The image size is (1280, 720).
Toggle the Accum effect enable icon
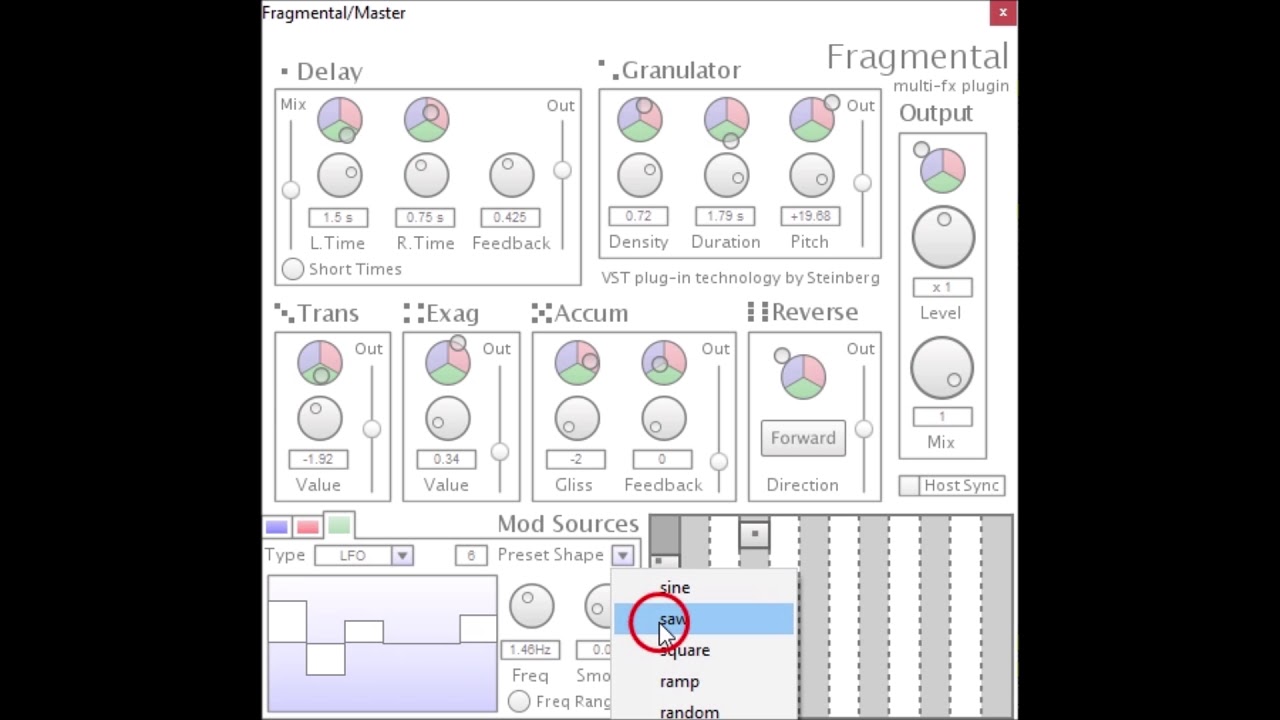point(542,313)
